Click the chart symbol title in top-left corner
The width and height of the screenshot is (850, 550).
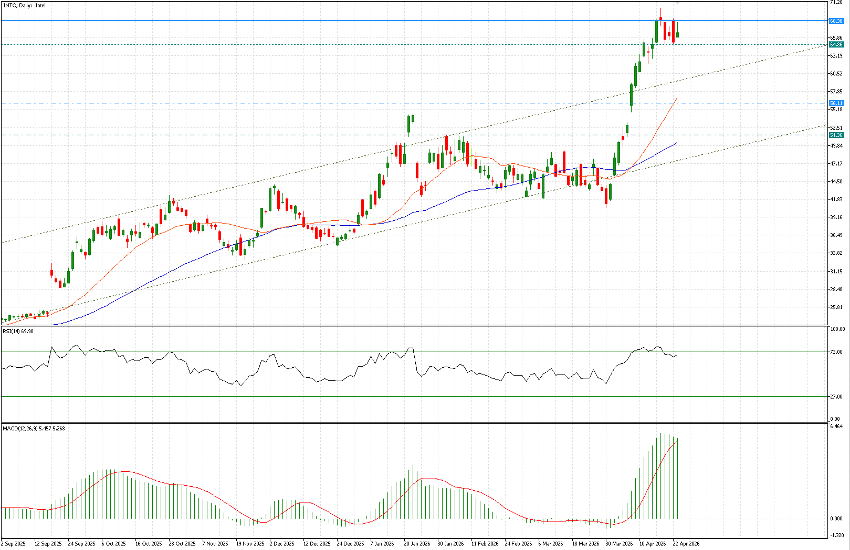(28, 8)
